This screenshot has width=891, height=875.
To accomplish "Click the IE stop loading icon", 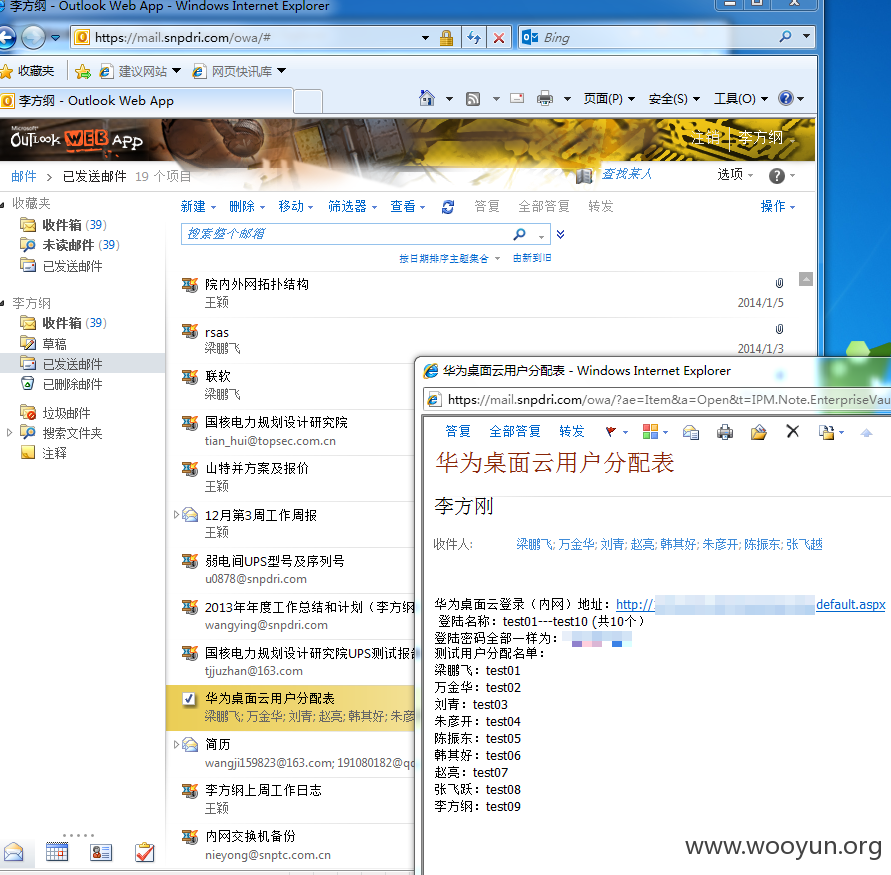I will click(498, 38).
